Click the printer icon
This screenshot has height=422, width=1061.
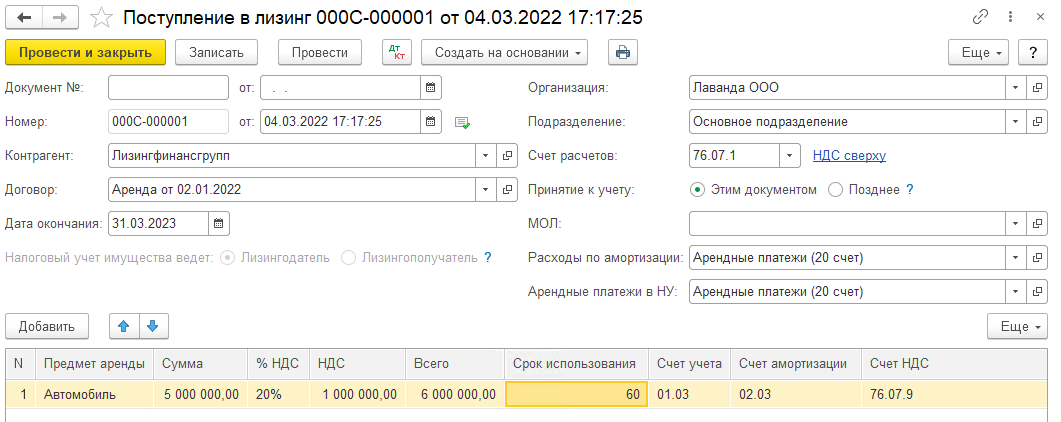[622, 53]
